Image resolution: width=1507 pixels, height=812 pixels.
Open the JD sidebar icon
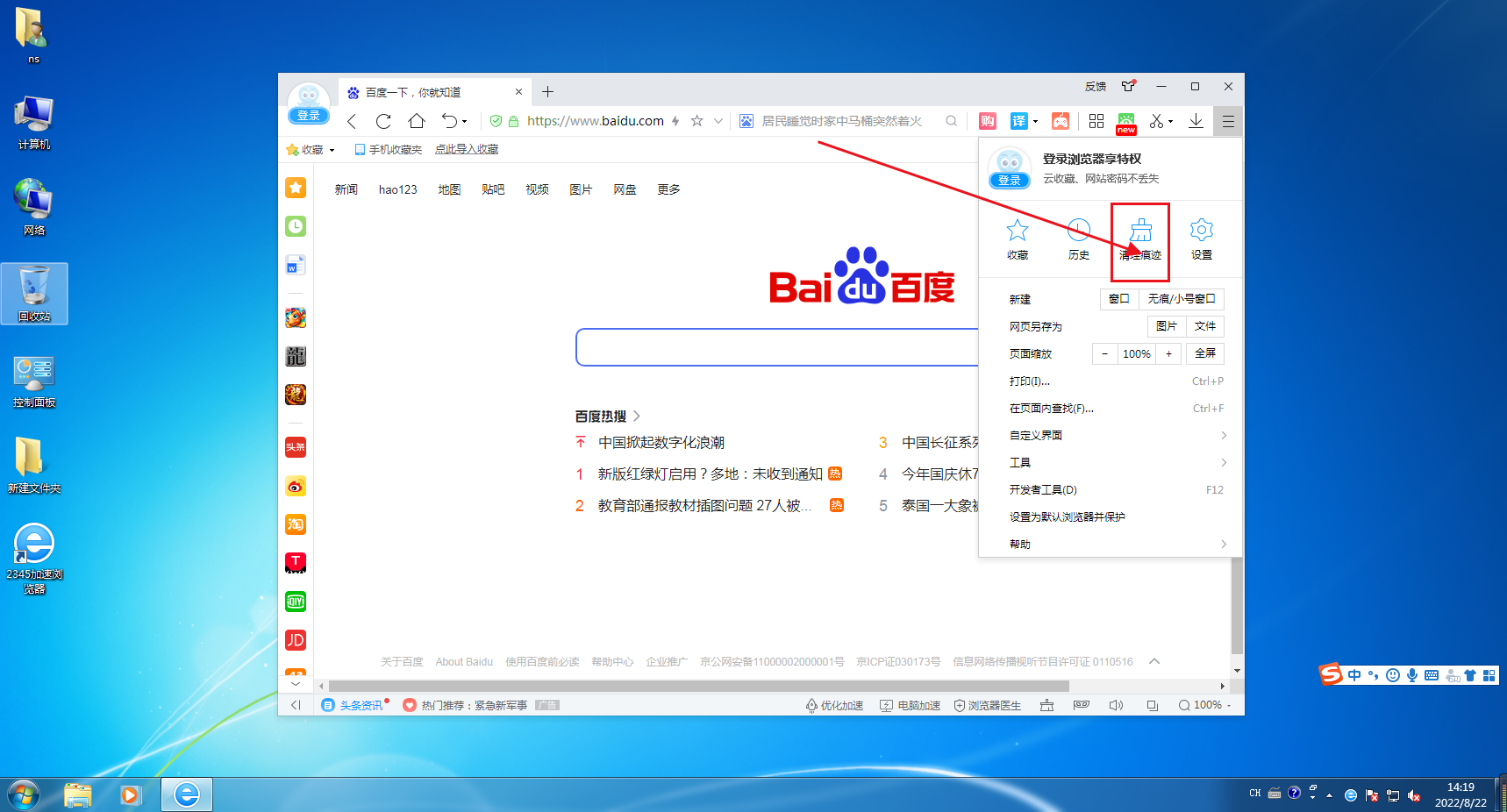[x=296, y=640]
